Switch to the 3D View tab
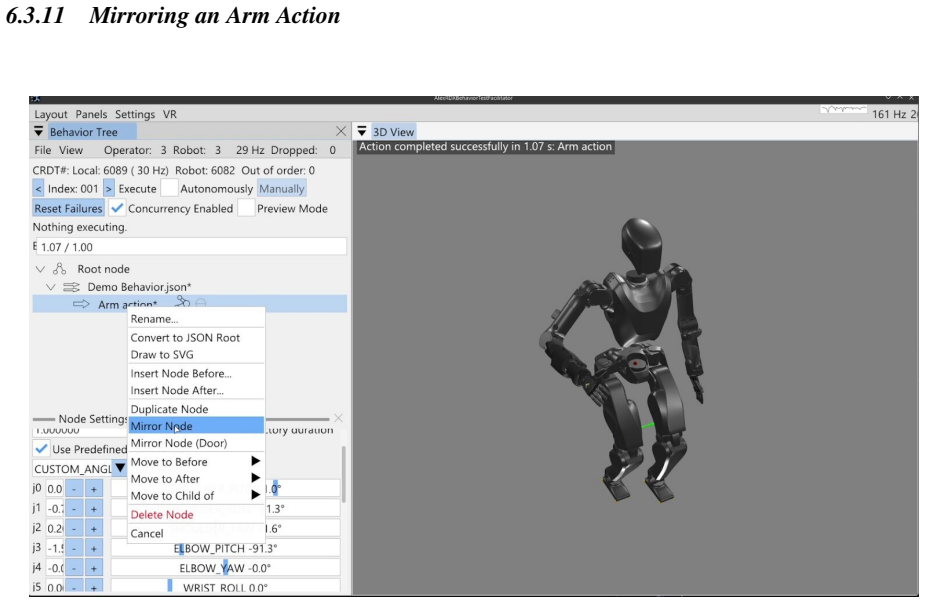Screen dimensions: 925x603 tap(393, 132)
